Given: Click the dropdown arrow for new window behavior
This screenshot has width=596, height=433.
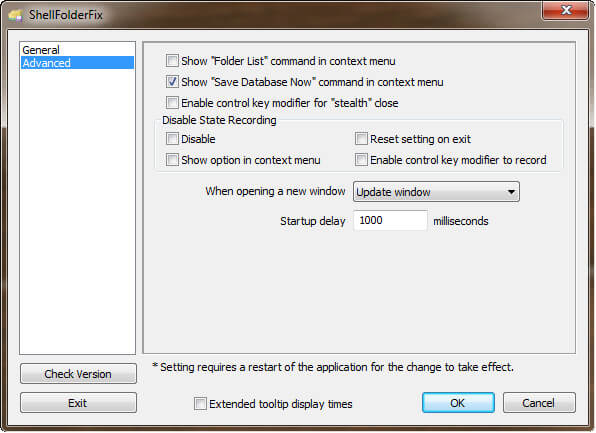Looking at the screenshot, I should (511, 192).
